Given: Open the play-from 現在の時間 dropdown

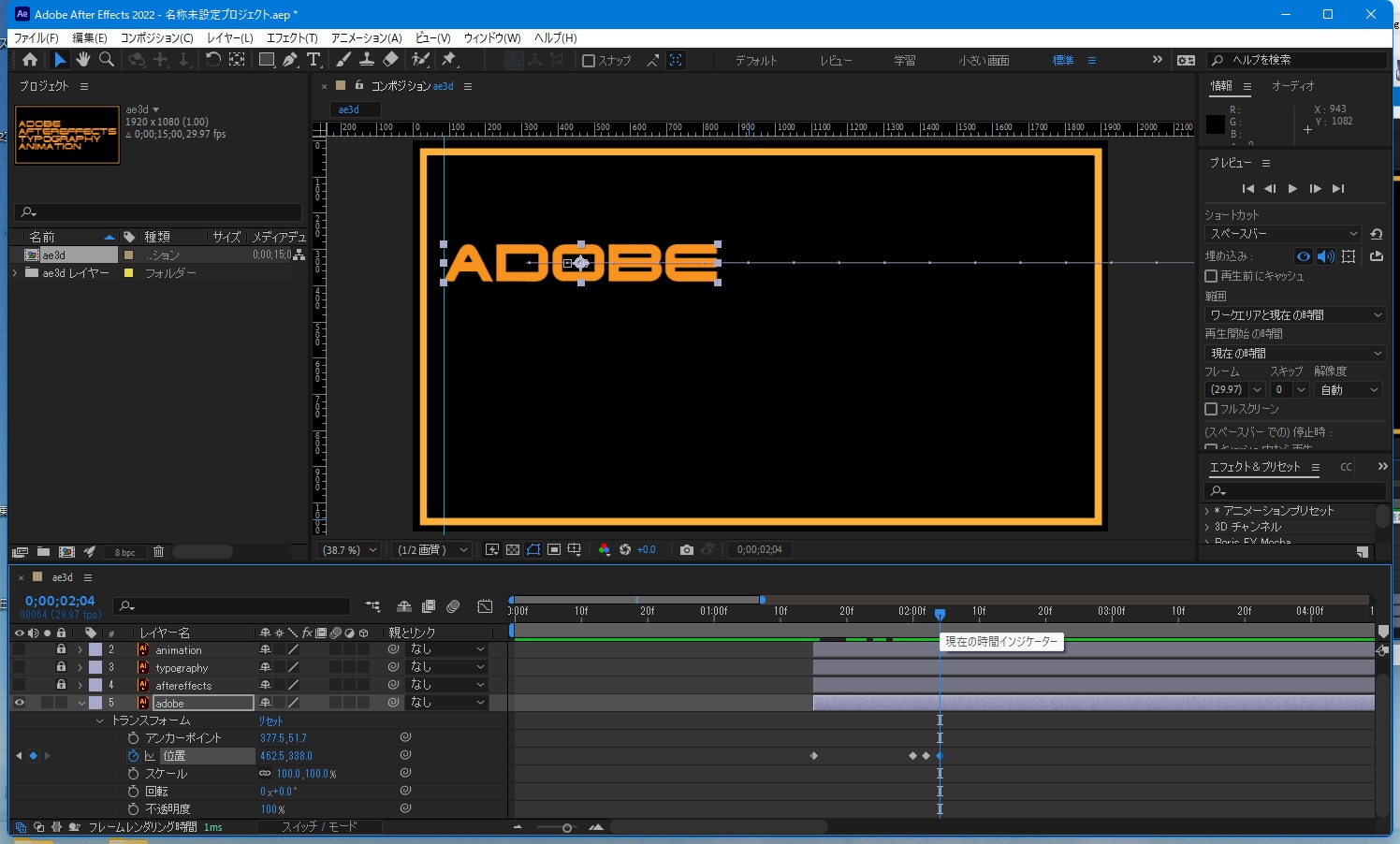Looking at the screenshot, I should pyautogui.click(x=1294, y=354).
